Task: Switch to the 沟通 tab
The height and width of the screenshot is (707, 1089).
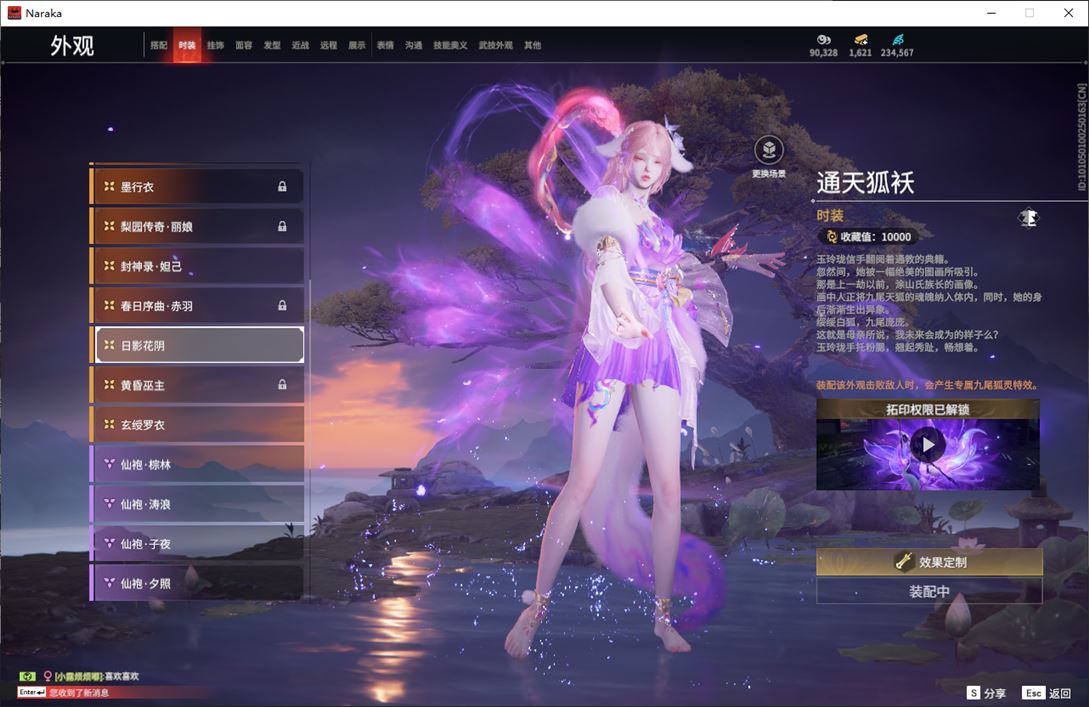Action: tap(414, 45)
